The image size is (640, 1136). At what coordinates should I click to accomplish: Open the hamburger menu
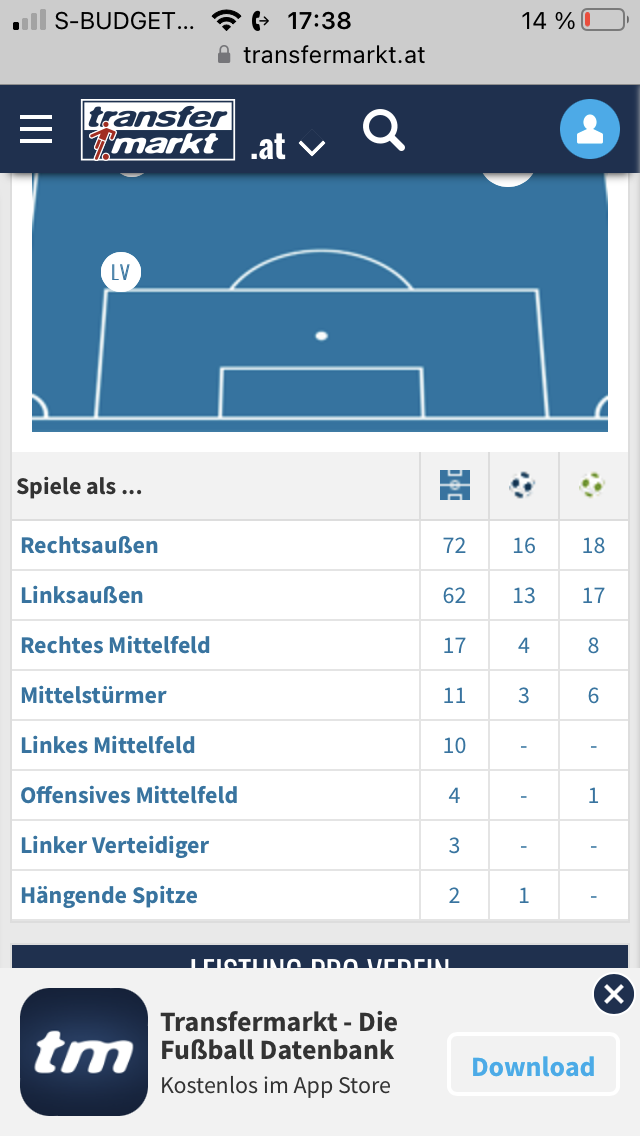36,129
